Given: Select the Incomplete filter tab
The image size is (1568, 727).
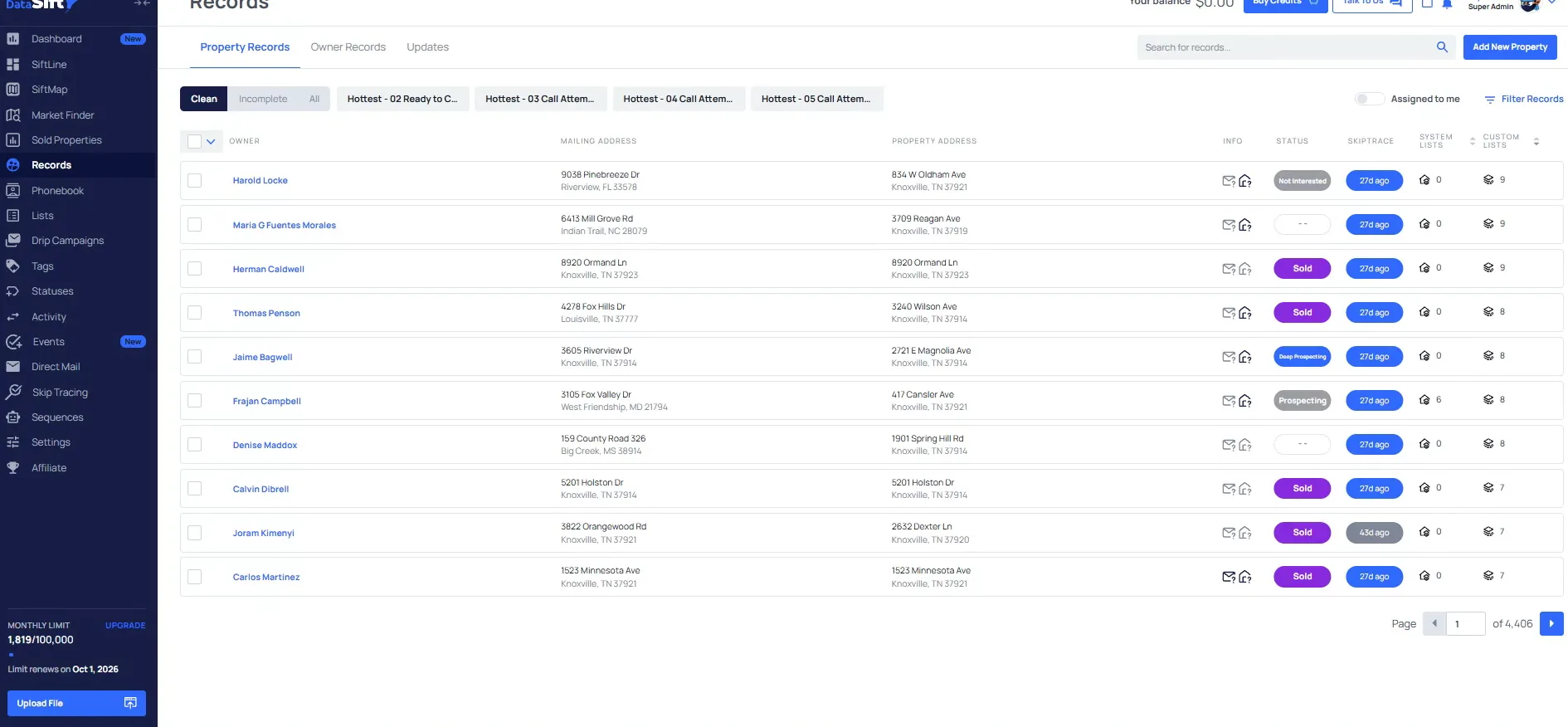Looking at the screenshot, I should pyautogui.click(x=263, y=99).
